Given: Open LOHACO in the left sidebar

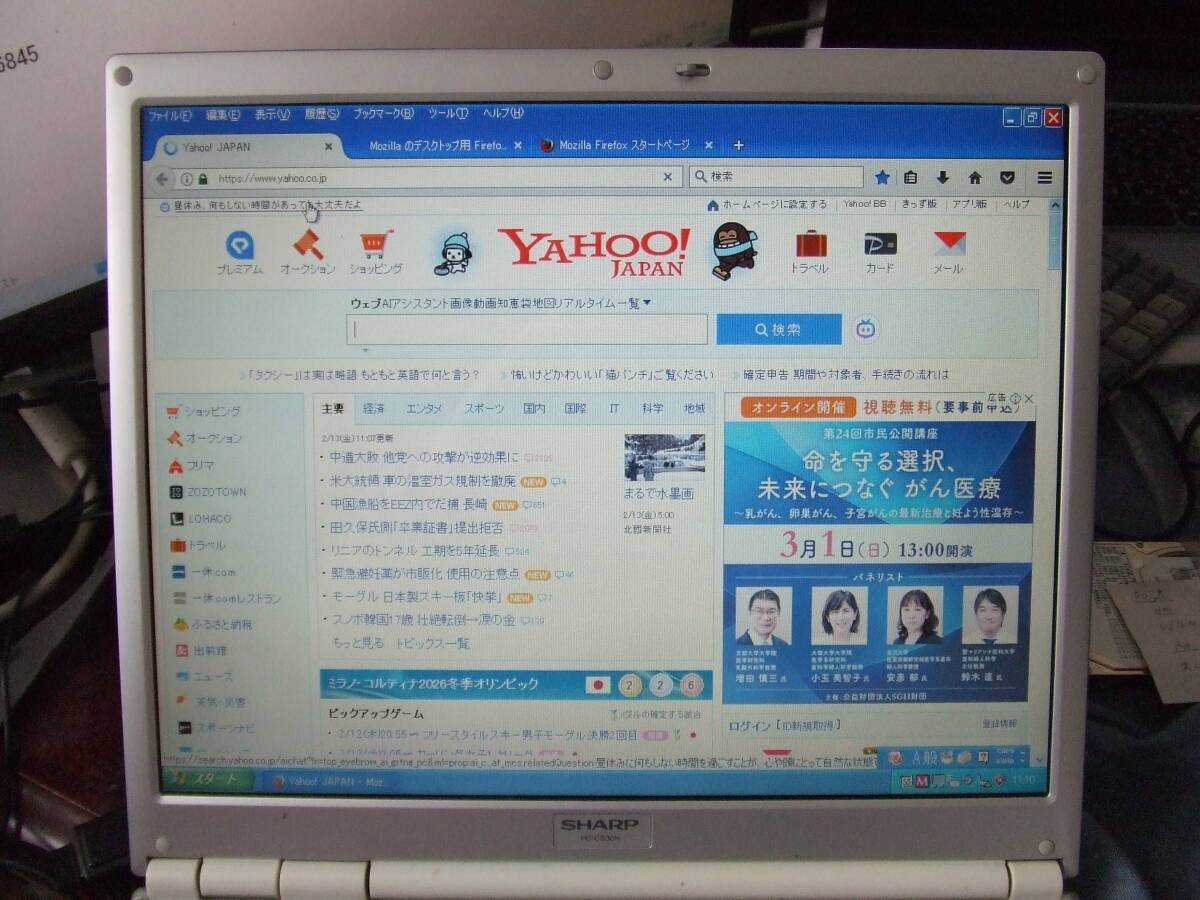Looking at the screenshot, I should 202,519.
